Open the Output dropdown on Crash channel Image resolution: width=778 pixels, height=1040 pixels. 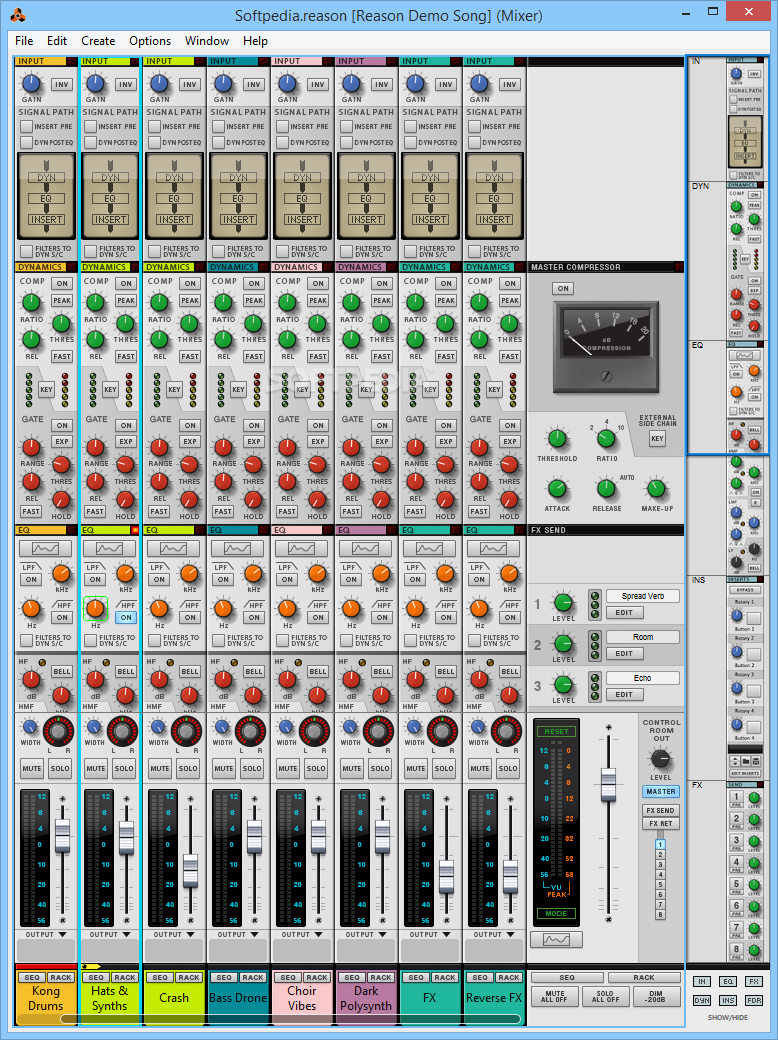(174, 935)
